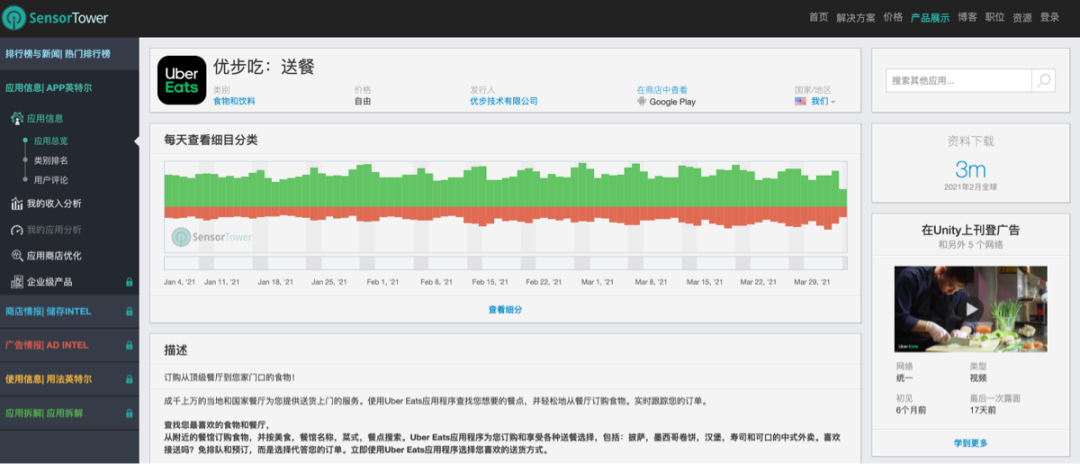The image size is (1080, 464).
Task: Click the Uber Eats app icon
Action: coord(182,80)
